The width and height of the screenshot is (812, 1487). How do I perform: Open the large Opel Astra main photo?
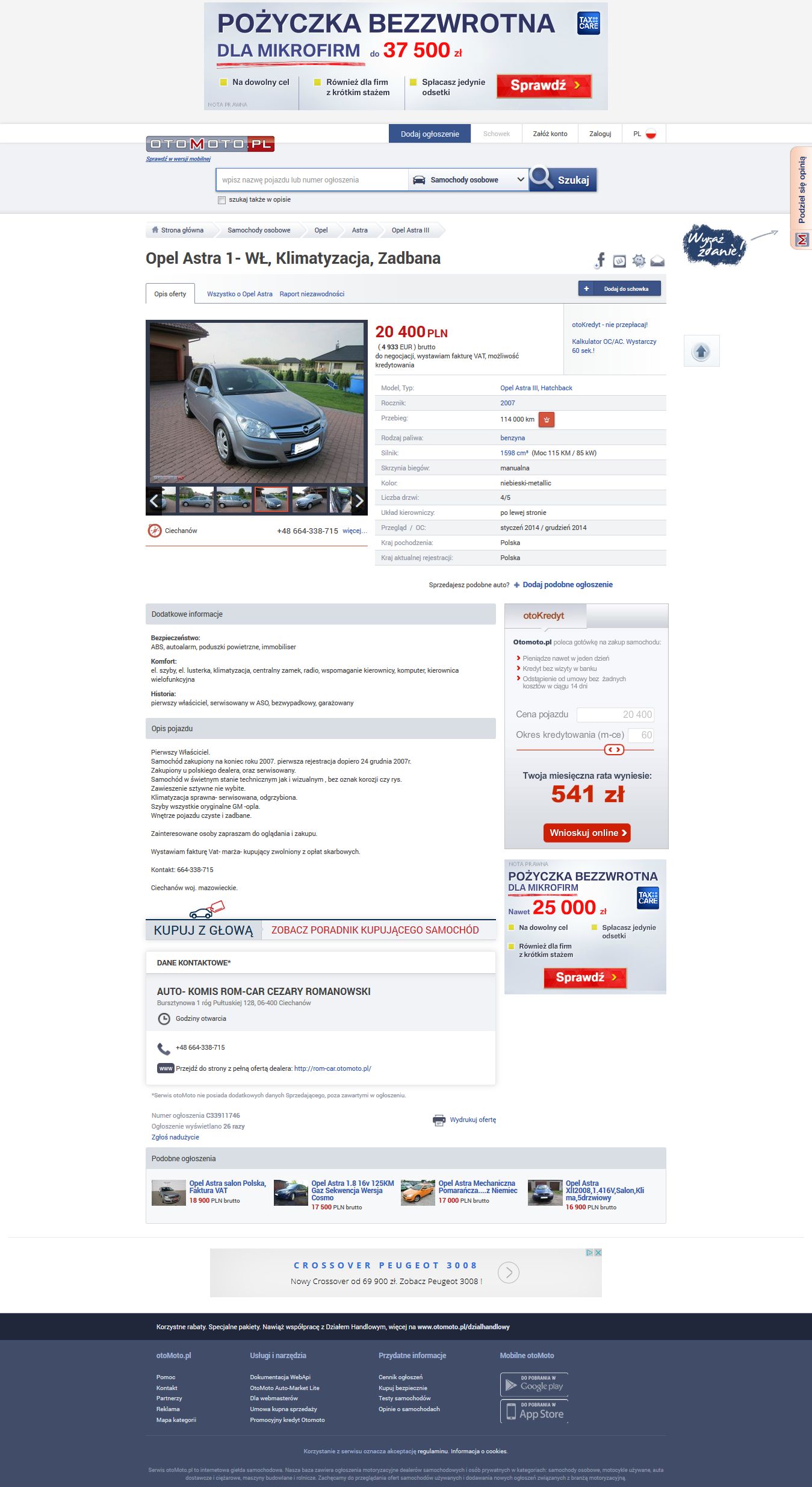(x=256, y=402)
